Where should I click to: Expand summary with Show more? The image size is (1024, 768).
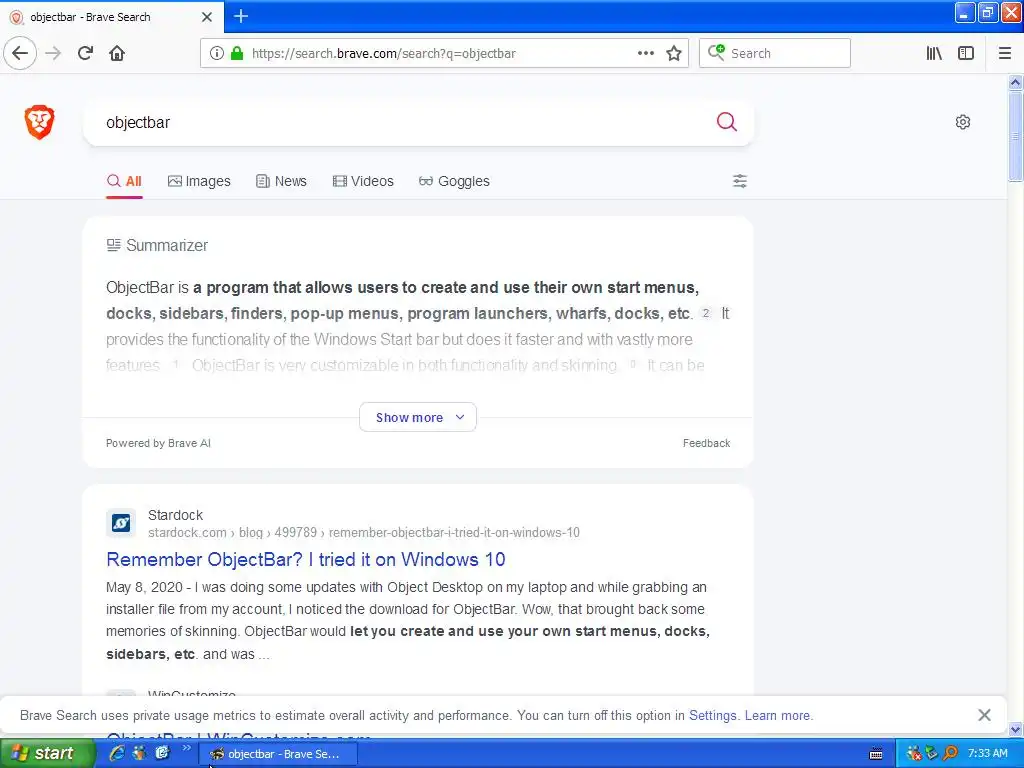tap(418, 417)
